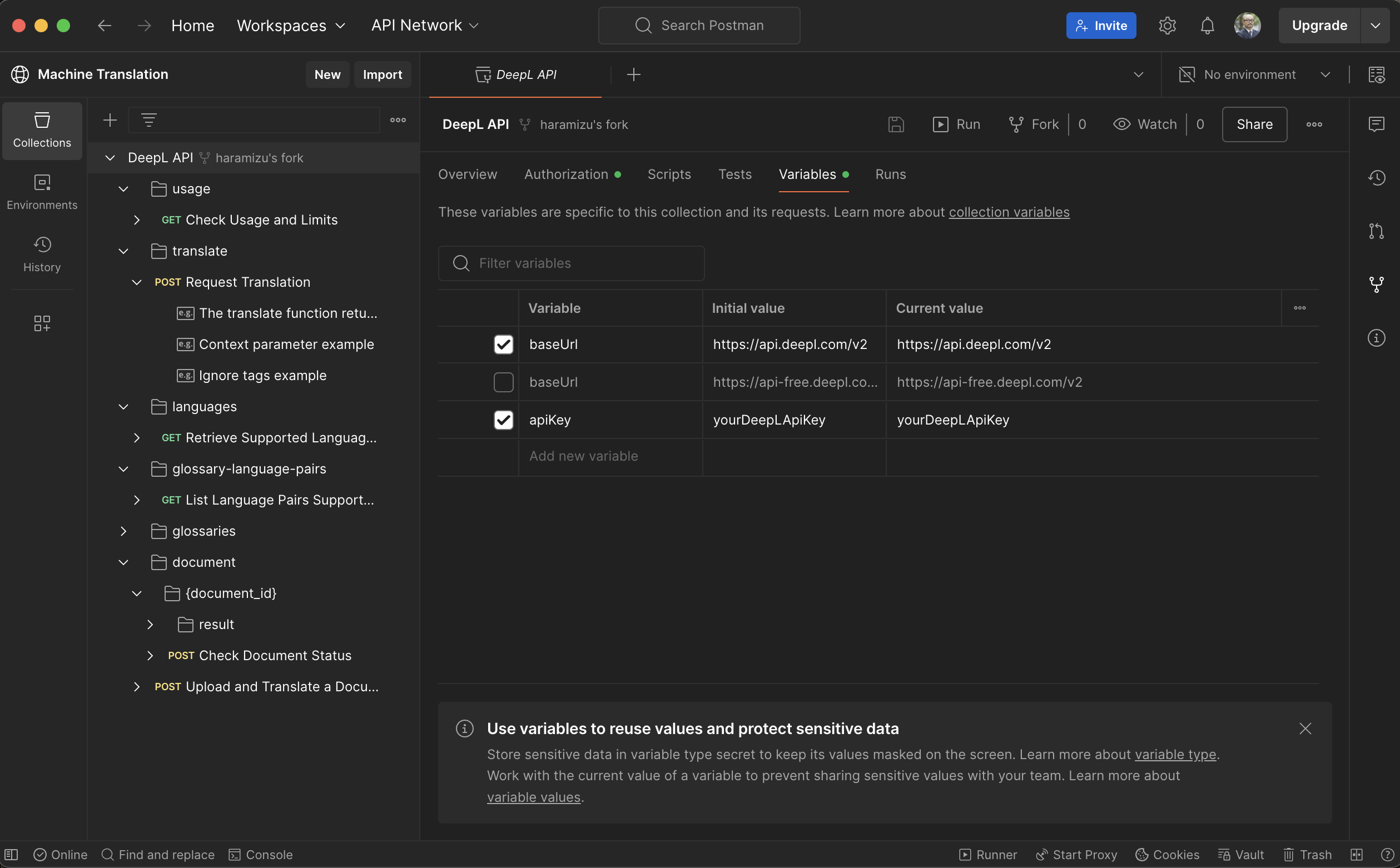Click the Add new variable cell

coord(610,456)
